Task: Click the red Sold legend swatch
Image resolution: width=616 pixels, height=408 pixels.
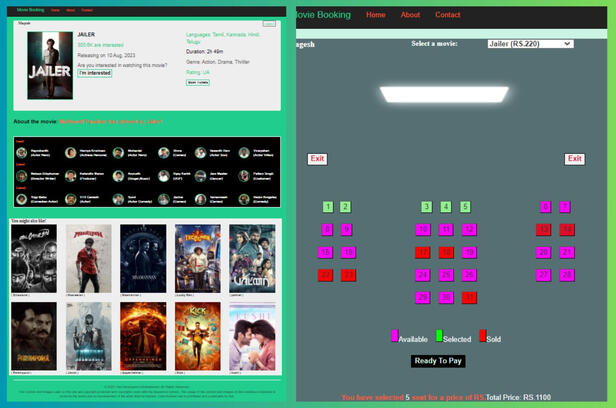Action: (483, 336)
